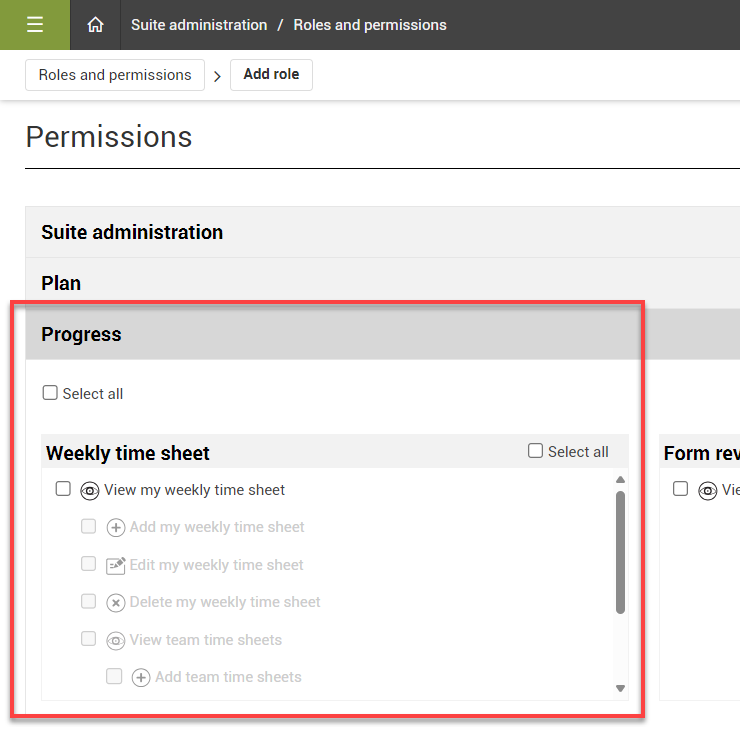Expand the Plan permissions section
This screenshot has width=740, height=732.
coord(61,283)
